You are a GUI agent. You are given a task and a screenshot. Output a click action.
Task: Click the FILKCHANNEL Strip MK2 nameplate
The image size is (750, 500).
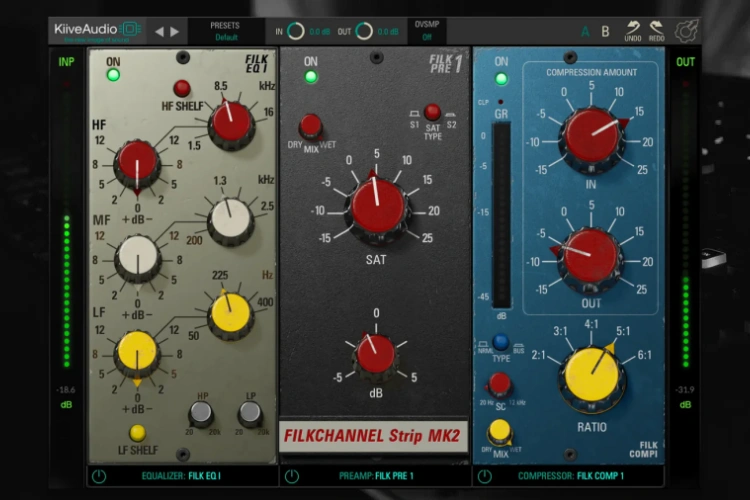point(372,436)
